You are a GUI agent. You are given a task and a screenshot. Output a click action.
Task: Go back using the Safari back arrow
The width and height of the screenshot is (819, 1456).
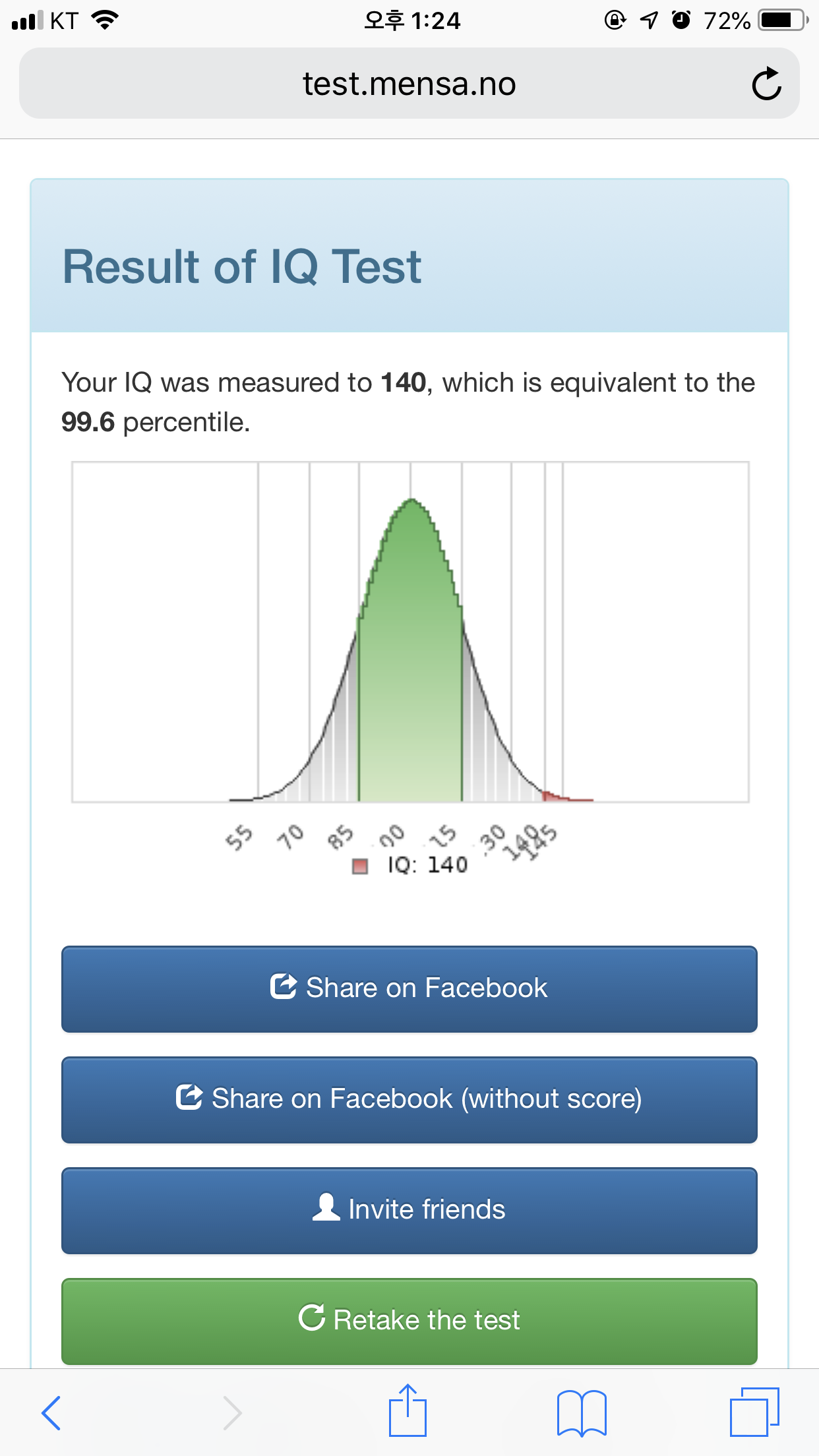click(51, 1412)
